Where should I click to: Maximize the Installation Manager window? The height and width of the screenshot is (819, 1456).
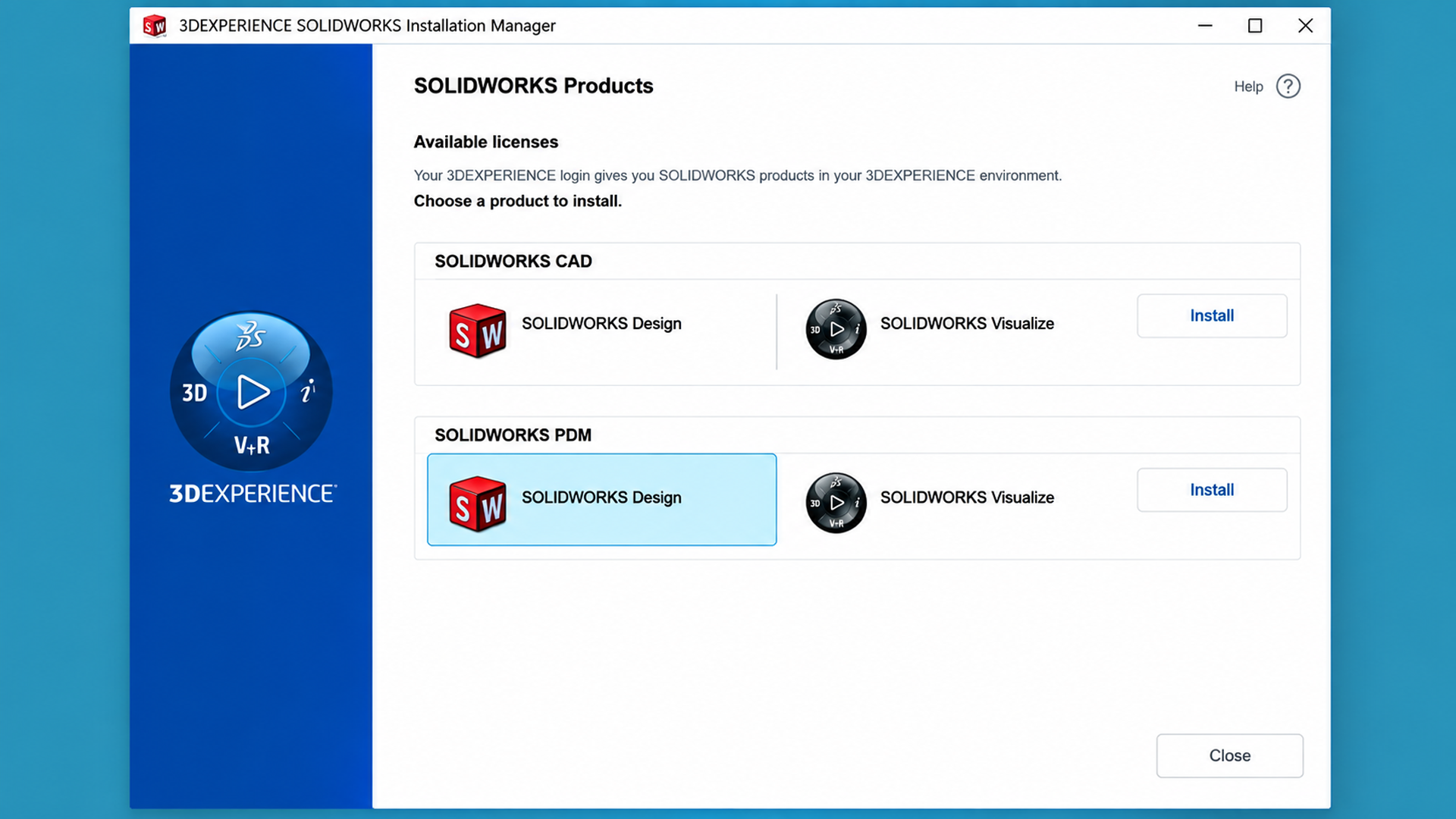click(x=1255, y=26)
